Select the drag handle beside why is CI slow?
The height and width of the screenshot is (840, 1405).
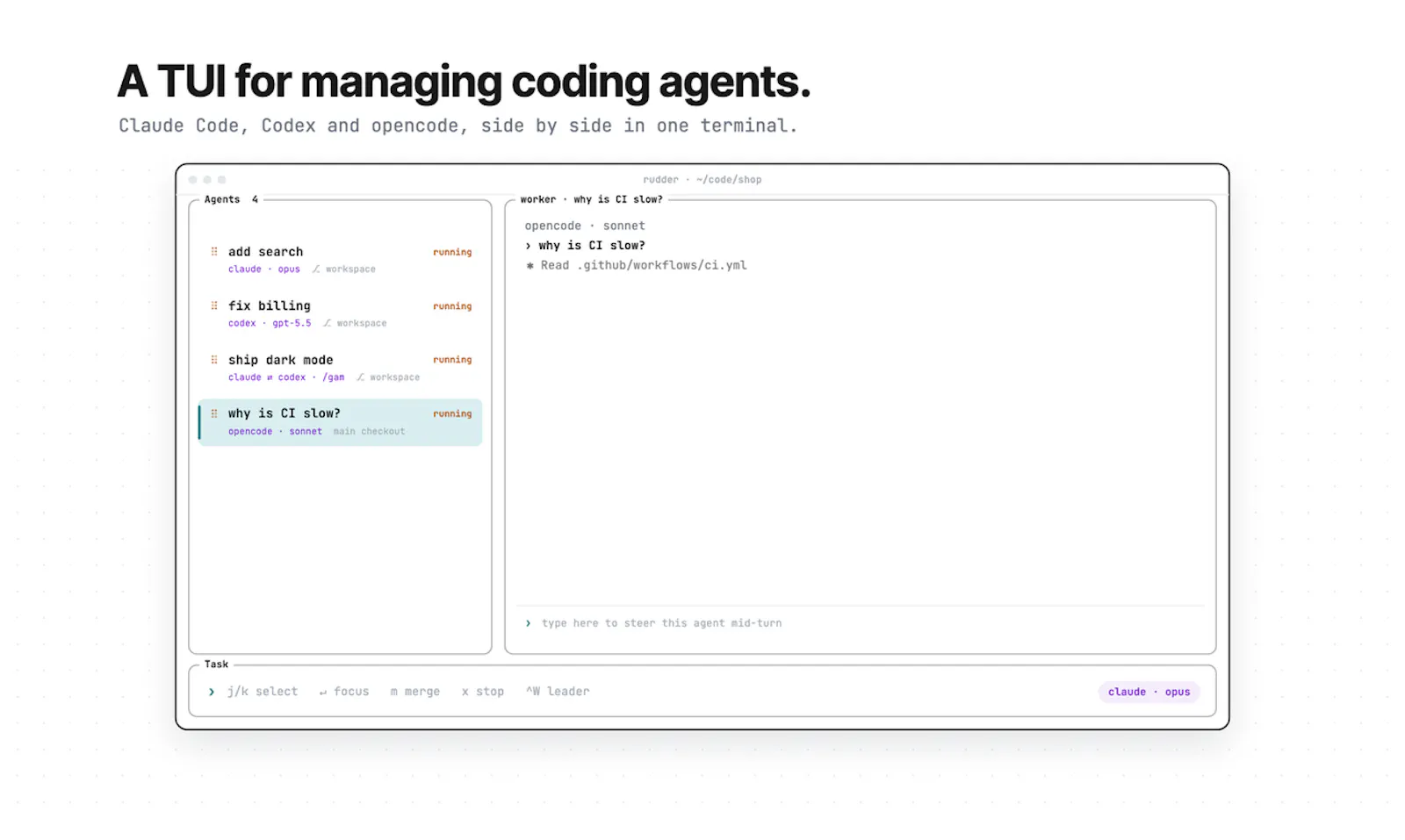click(214, 413)
